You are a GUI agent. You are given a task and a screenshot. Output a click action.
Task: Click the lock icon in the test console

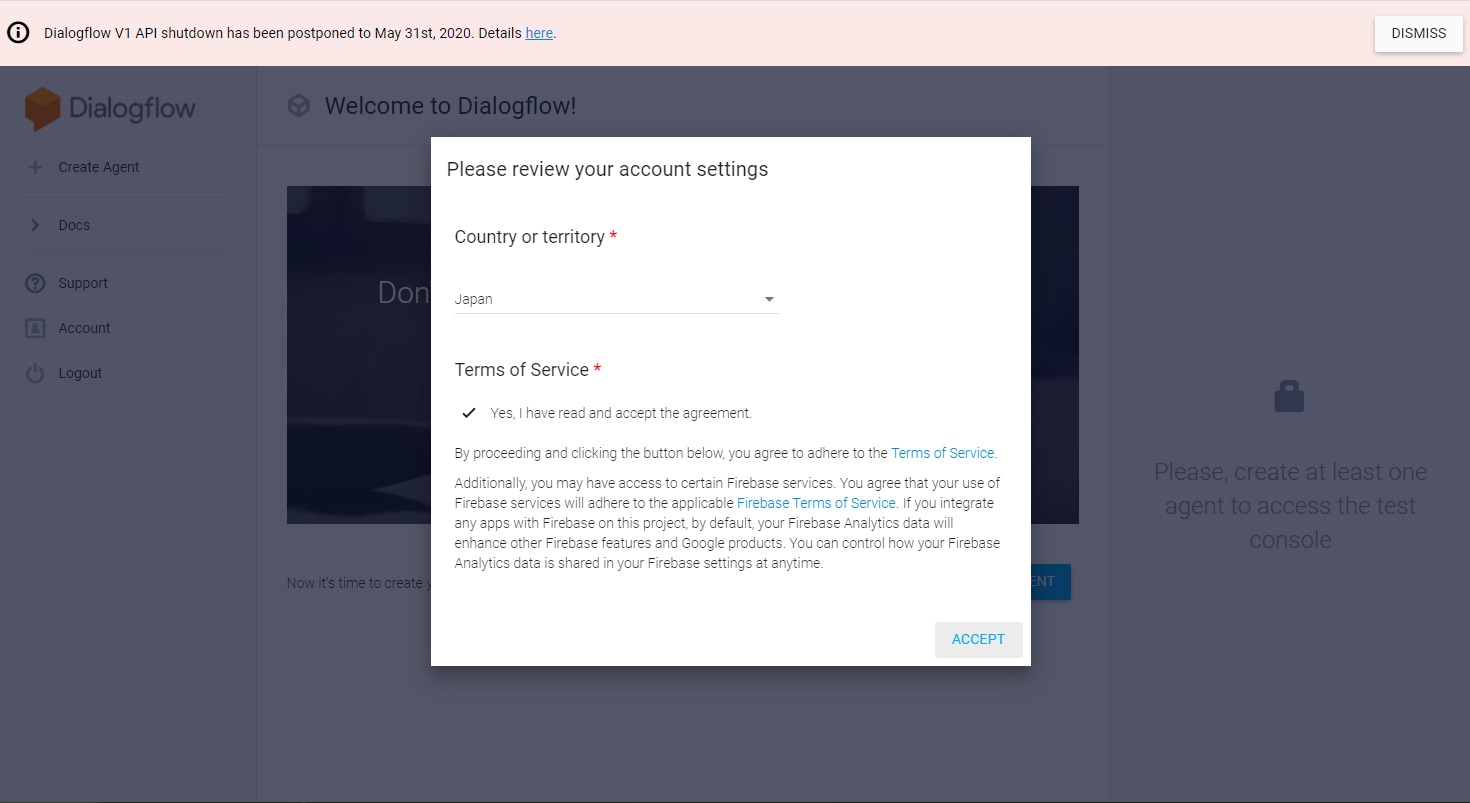[x=1289, y=396]
